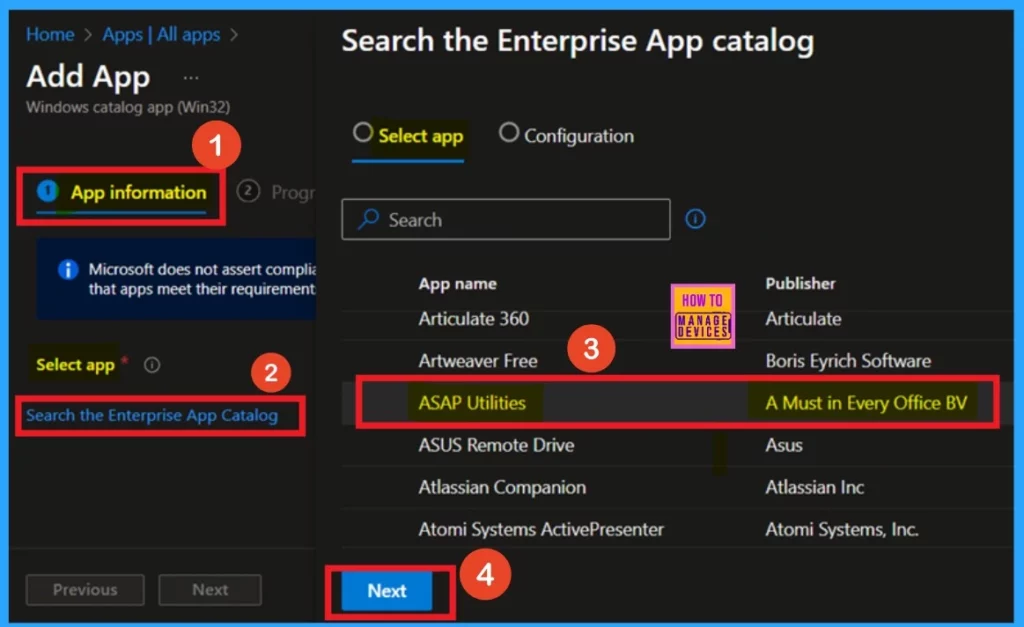This screenshot has width=1024, height=627.
Task: Sort by Publisher column header
Action: [800, 283]
